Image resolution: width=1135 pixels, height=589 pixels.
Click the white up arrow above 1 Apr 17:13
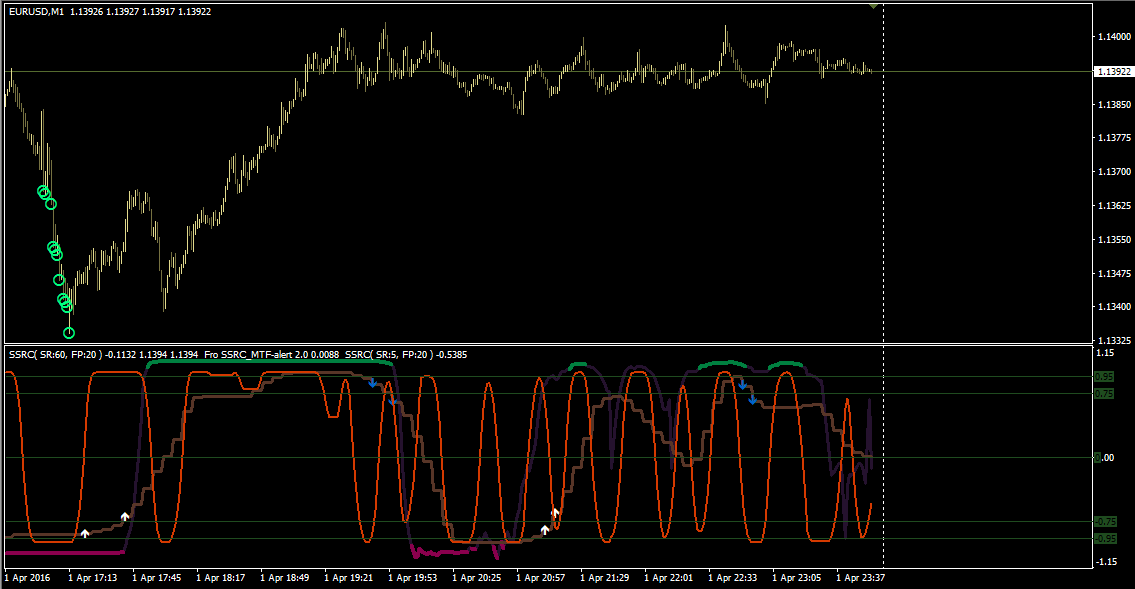(x=85, y=533)
